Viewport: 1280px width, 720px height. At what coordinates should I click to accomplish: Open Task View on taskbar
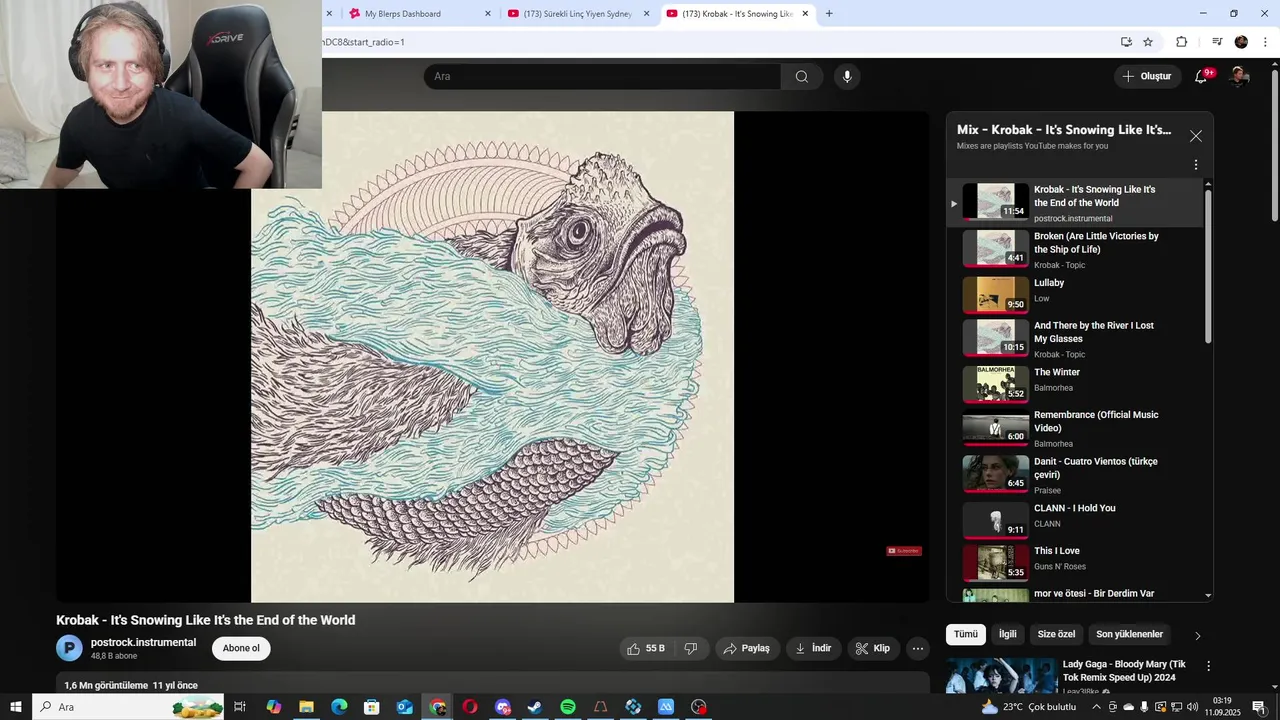(240, 707)
